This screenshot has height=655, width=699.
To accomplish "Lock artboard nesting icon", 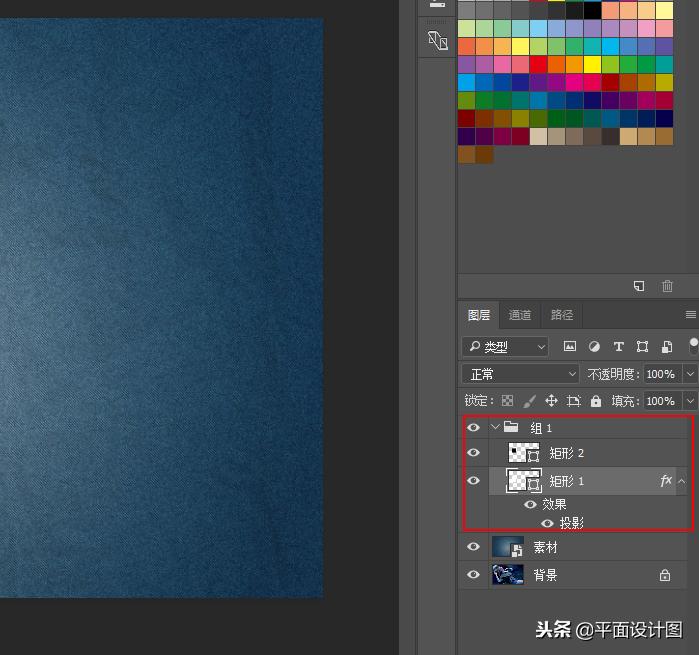I will pos(574,401).
